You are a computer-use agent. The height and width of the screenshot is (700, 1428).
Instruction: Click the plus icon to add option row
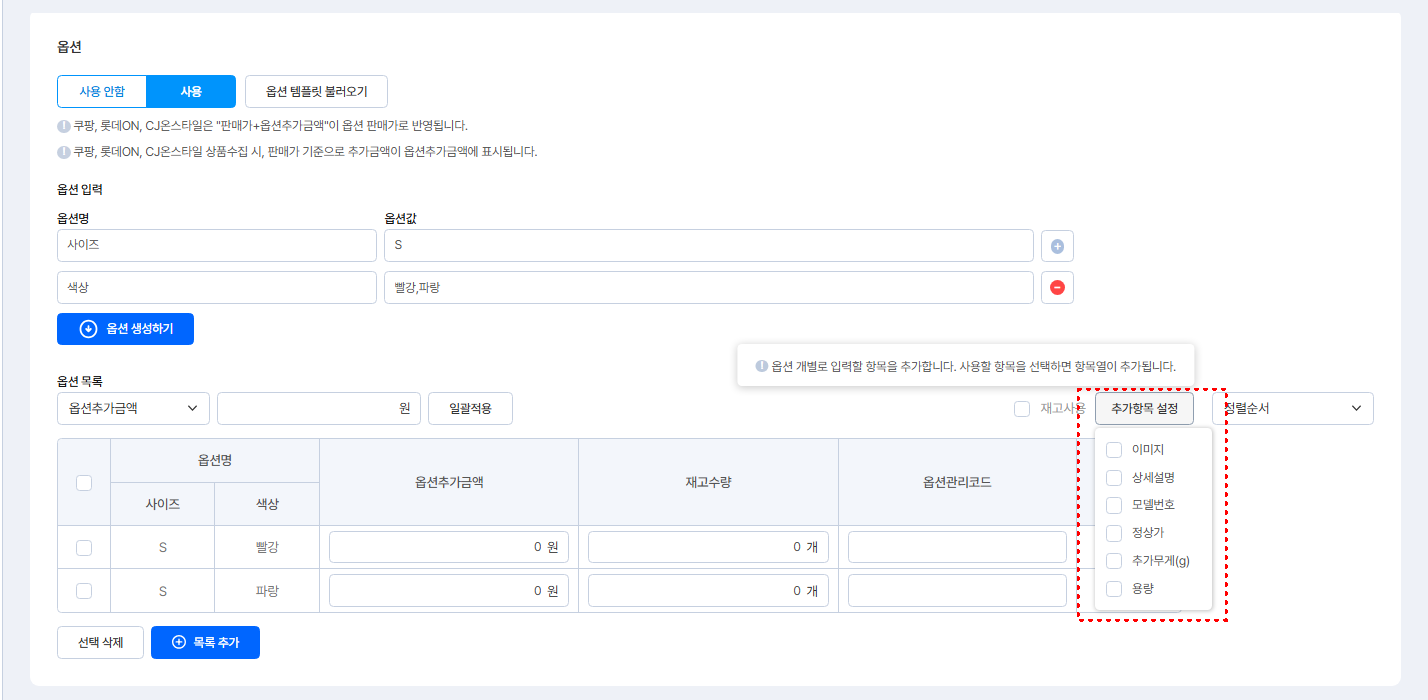coord(1057,246)
